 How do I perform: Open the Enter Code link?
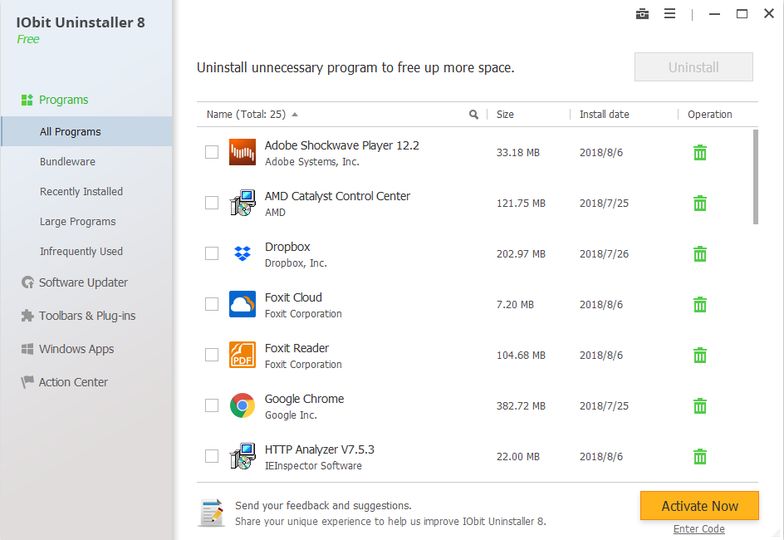click(x=699, y=529)
